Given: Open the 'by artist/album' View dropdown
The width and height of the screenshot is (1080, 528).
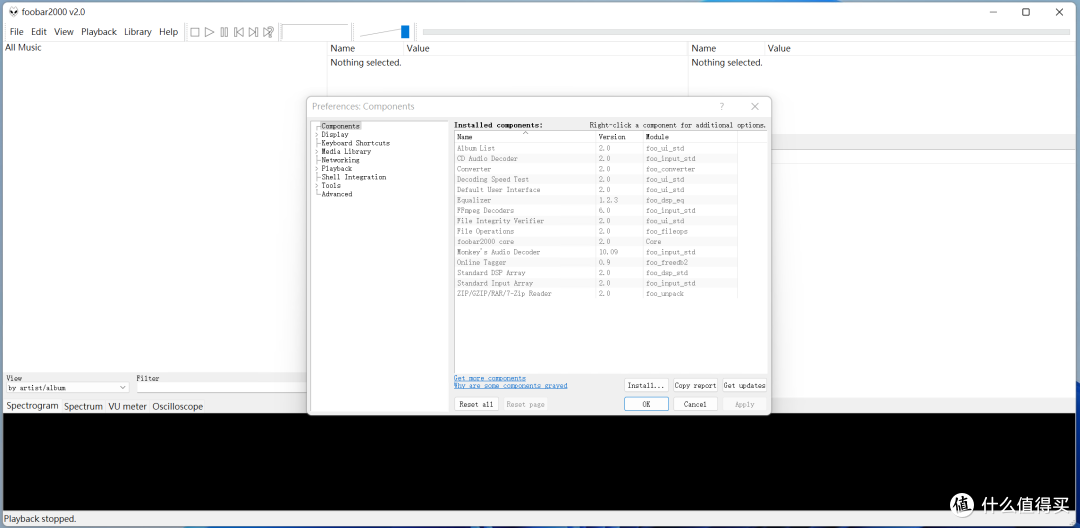Looking at the screenshot, I should (67, 388).
